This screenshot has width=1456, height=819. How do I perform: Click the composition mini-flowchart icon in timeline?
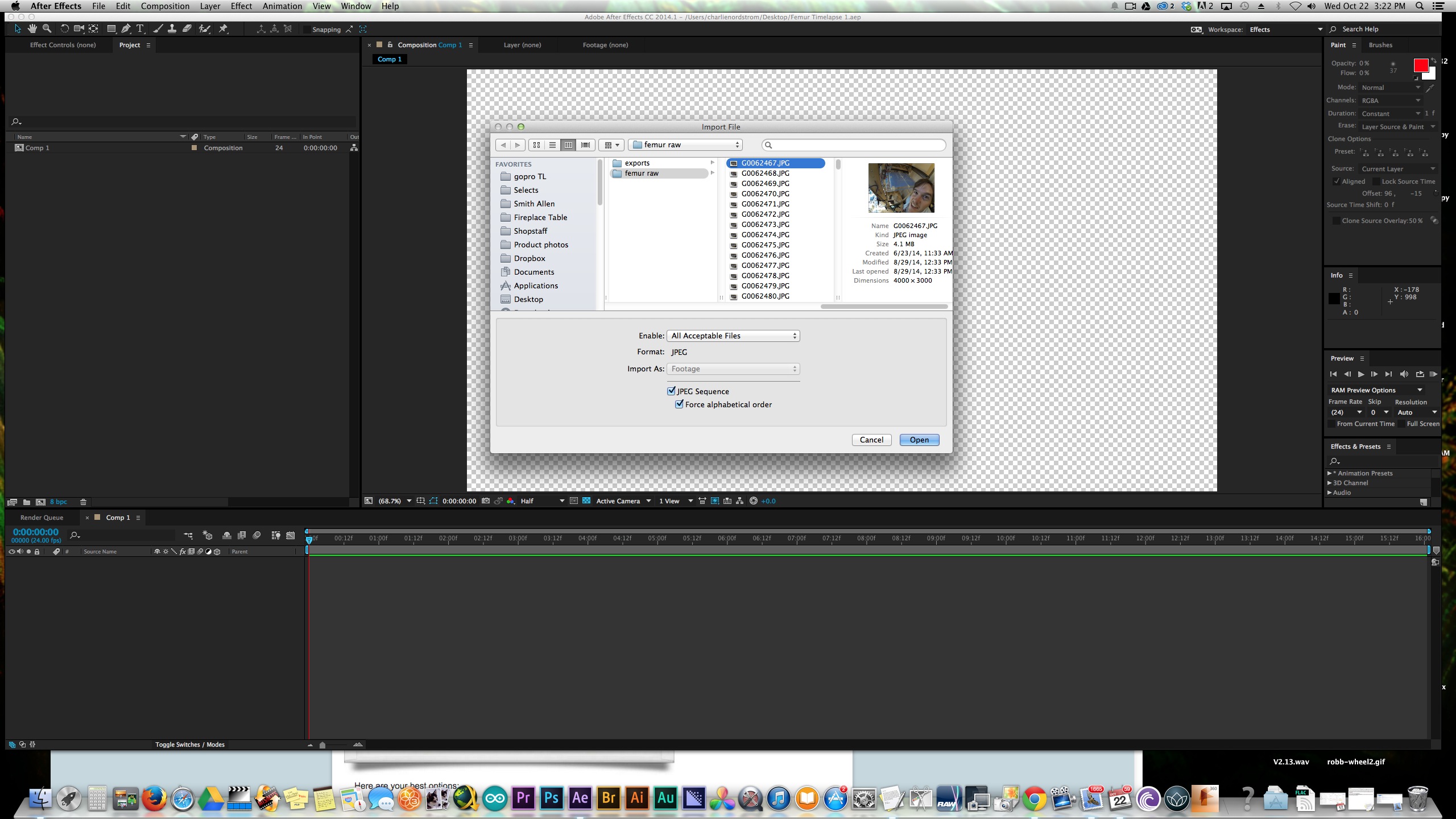188,535
